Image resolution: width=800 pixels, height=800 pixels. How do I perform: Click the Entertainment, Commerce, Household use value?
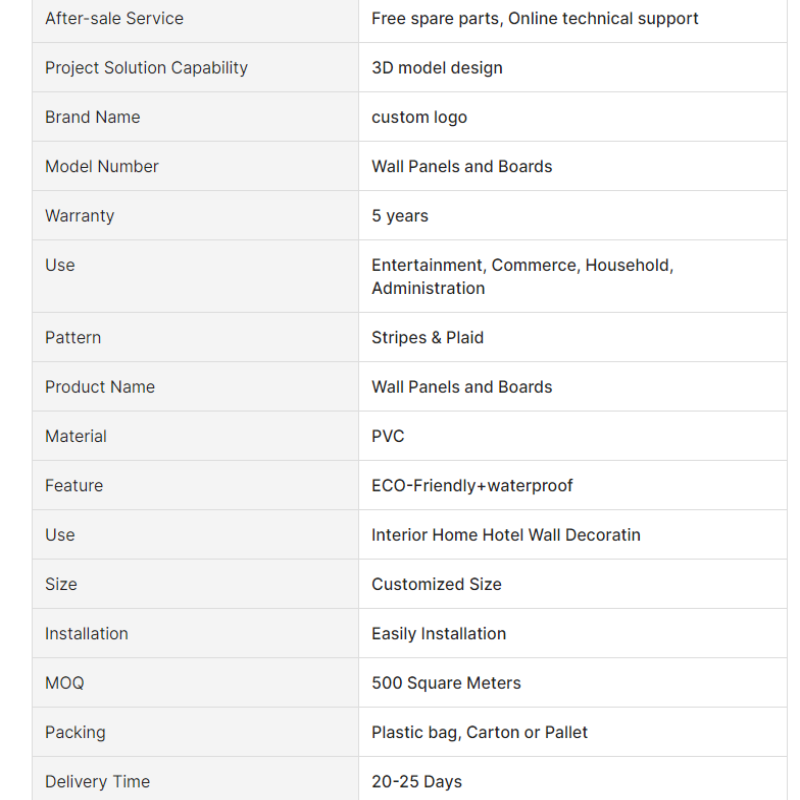(522, 277)
